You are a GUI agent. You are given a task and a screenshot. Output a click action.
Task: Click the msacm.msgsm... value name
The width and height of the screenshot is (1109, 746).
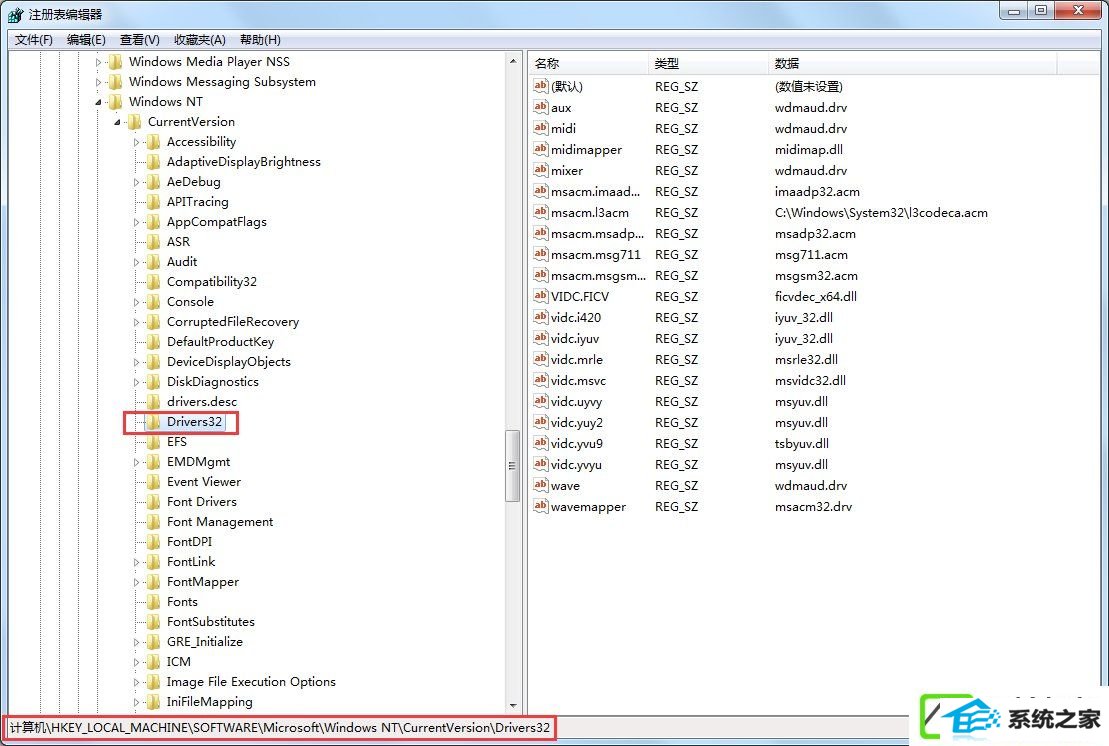coord(598,276)
